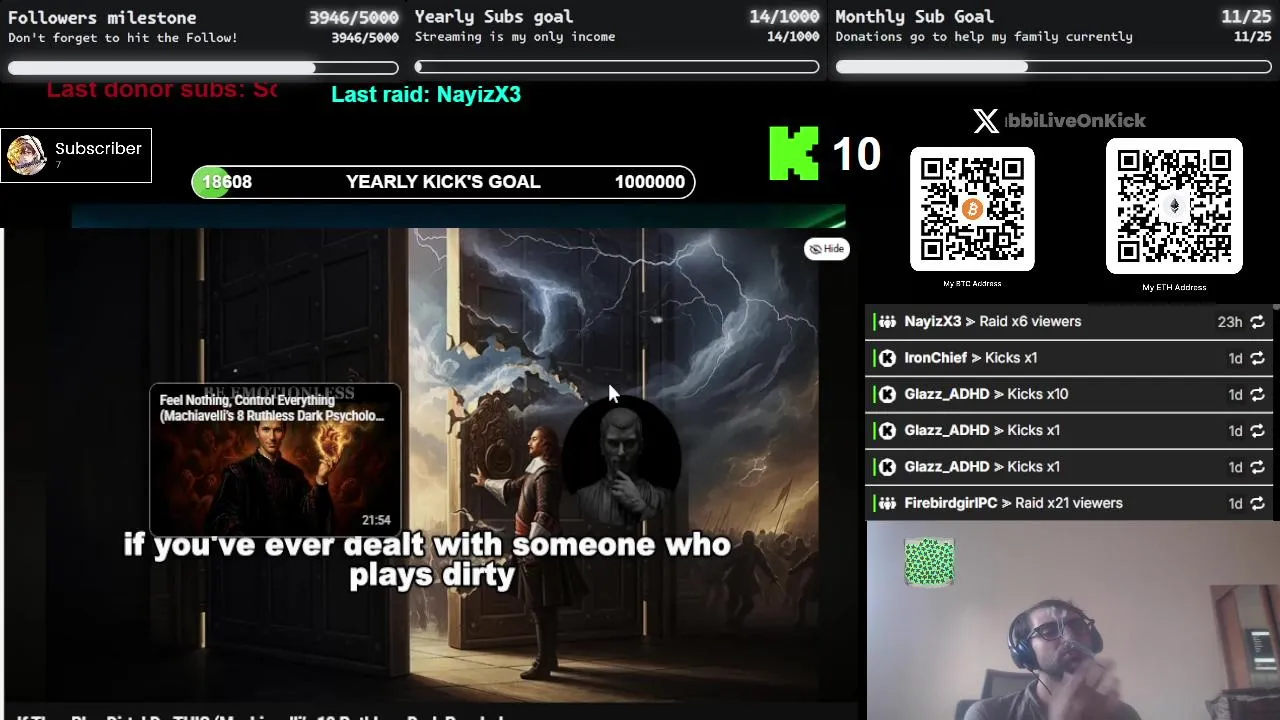Click 'Don't forget to hit the Follow!' text
Screen dimensions: 1280x720
point(123,38)
